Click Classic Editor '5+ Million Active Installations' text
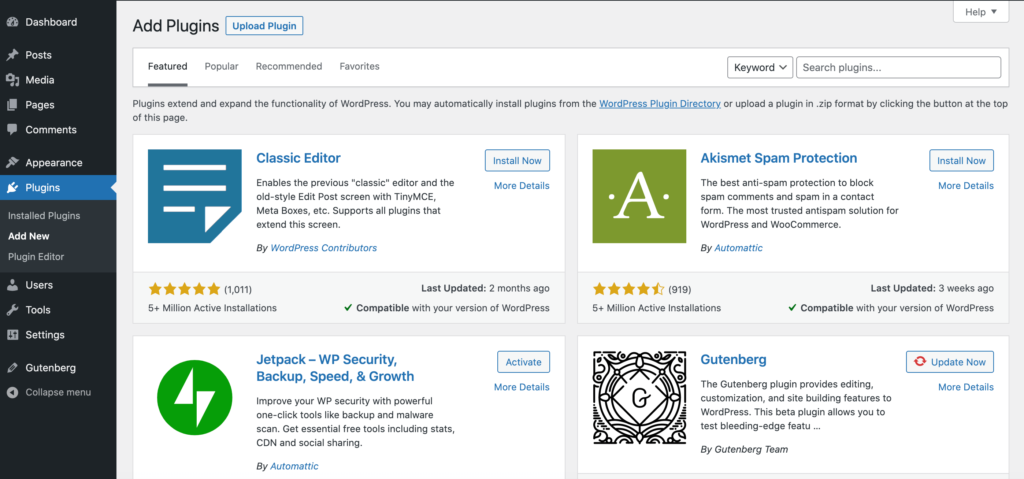Screen dimensions: 1024x479 212,308
